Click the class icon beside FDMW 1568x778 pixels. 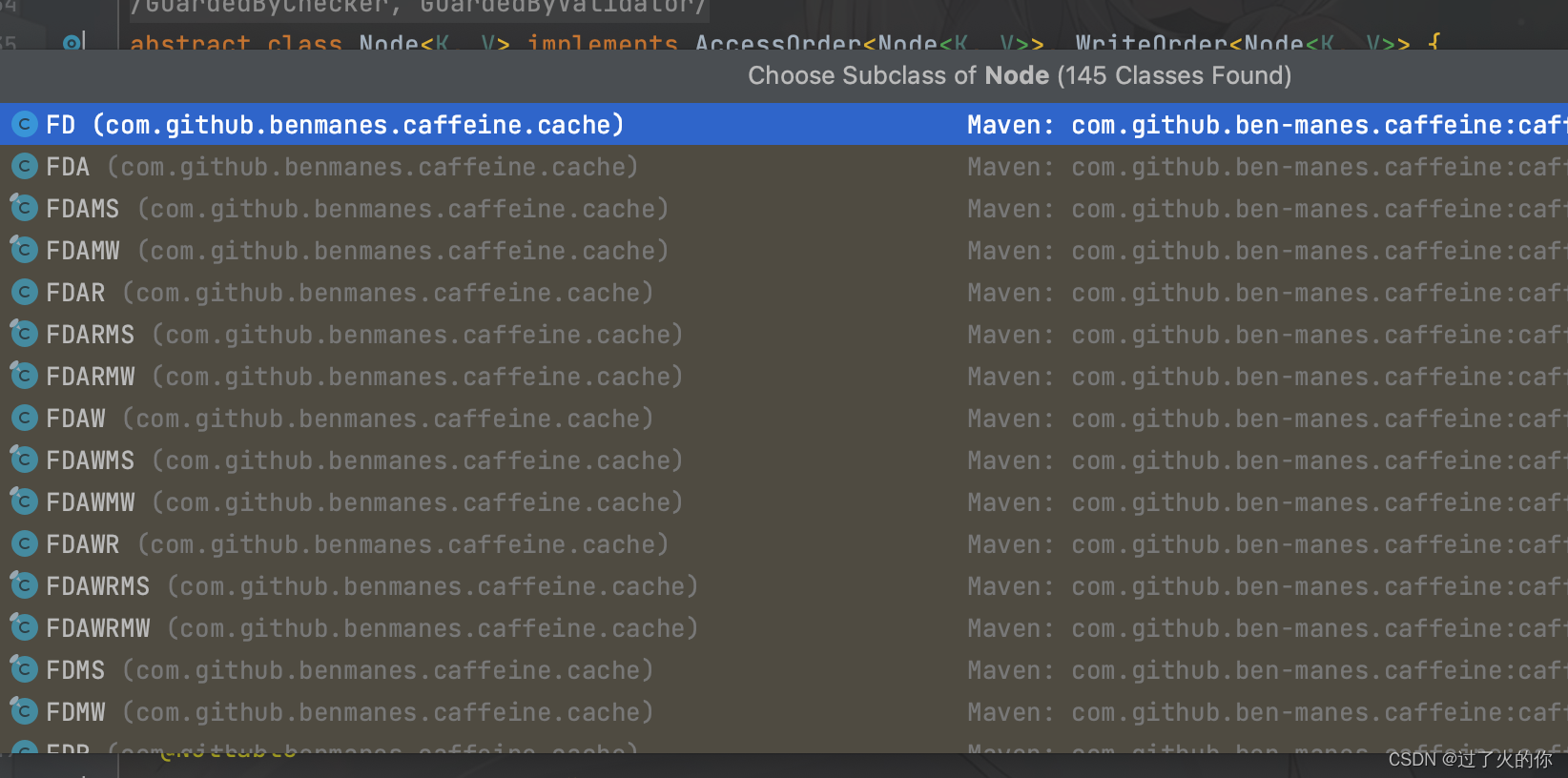pyautogui.click(x=24, y=711)
